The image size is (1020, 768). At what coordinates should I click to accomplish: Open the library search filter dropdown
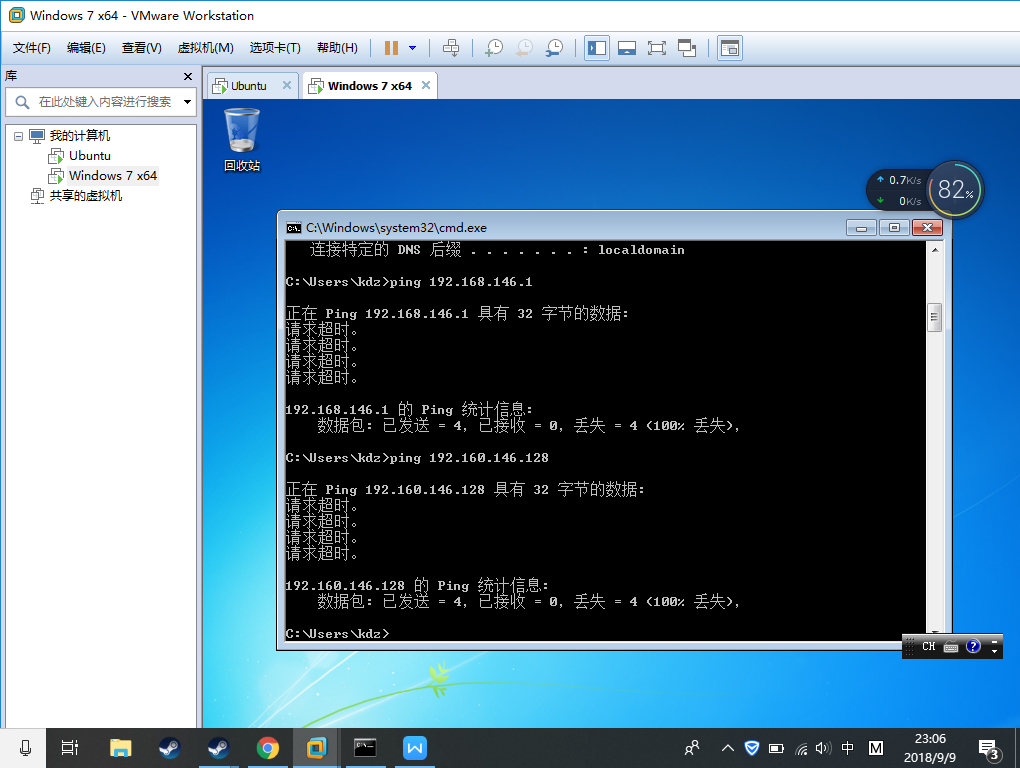point(187,102)
